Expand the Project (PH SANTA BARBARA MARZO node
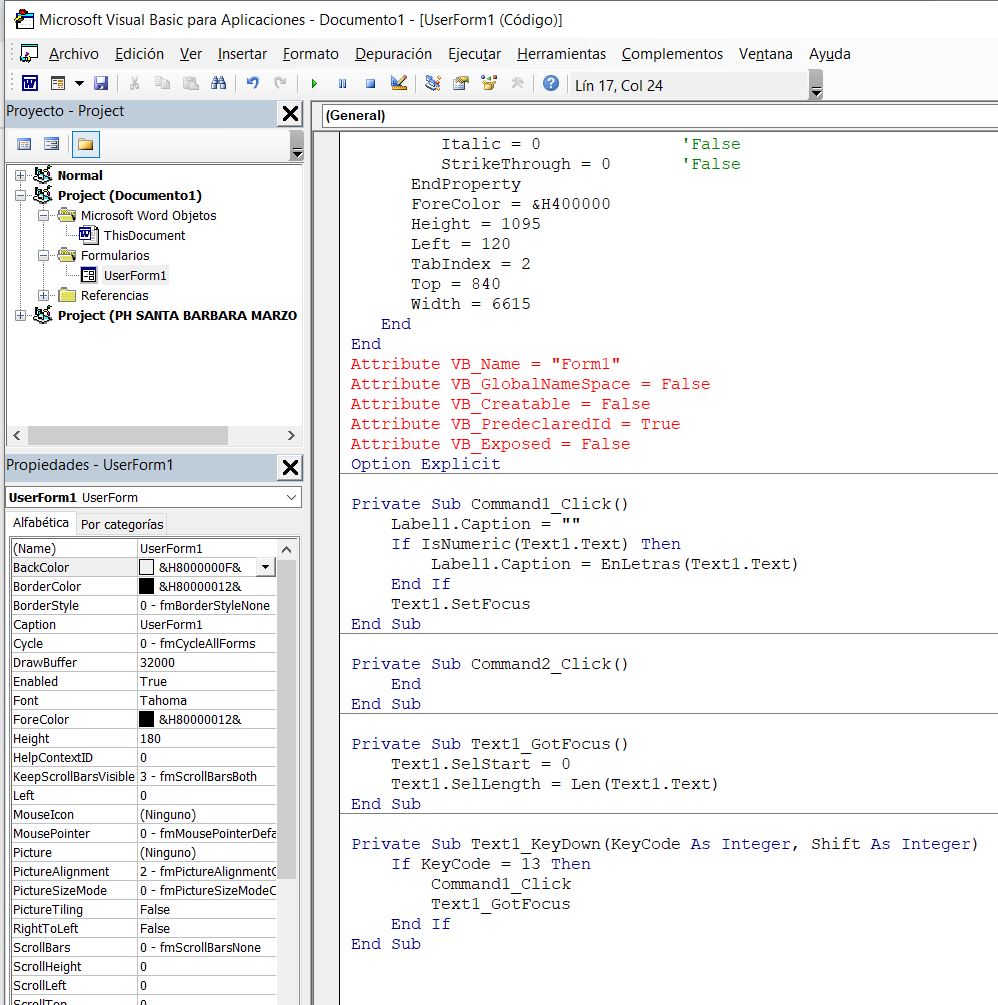Screen dimensions: 998x1005 pos(21,315)
